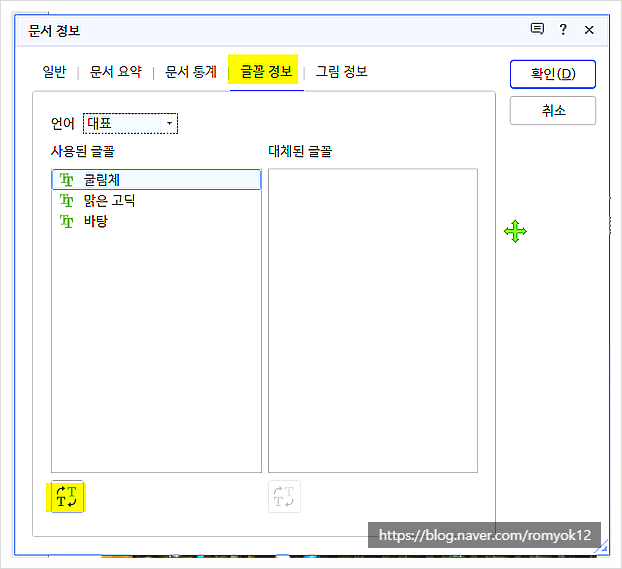Click the 취소 button
The height and width of the screenshot is (569, 622).
pyautogui.click(x=553, y=110)
